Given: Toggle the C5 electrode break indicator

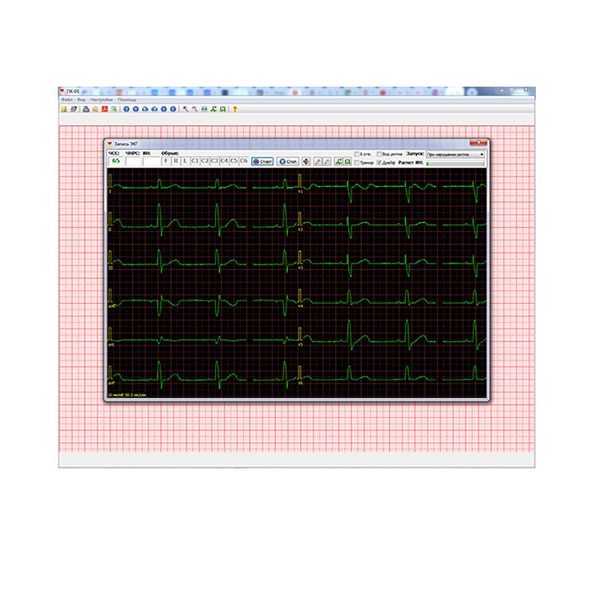Looking at the screenshot, I should coord(234,161).
